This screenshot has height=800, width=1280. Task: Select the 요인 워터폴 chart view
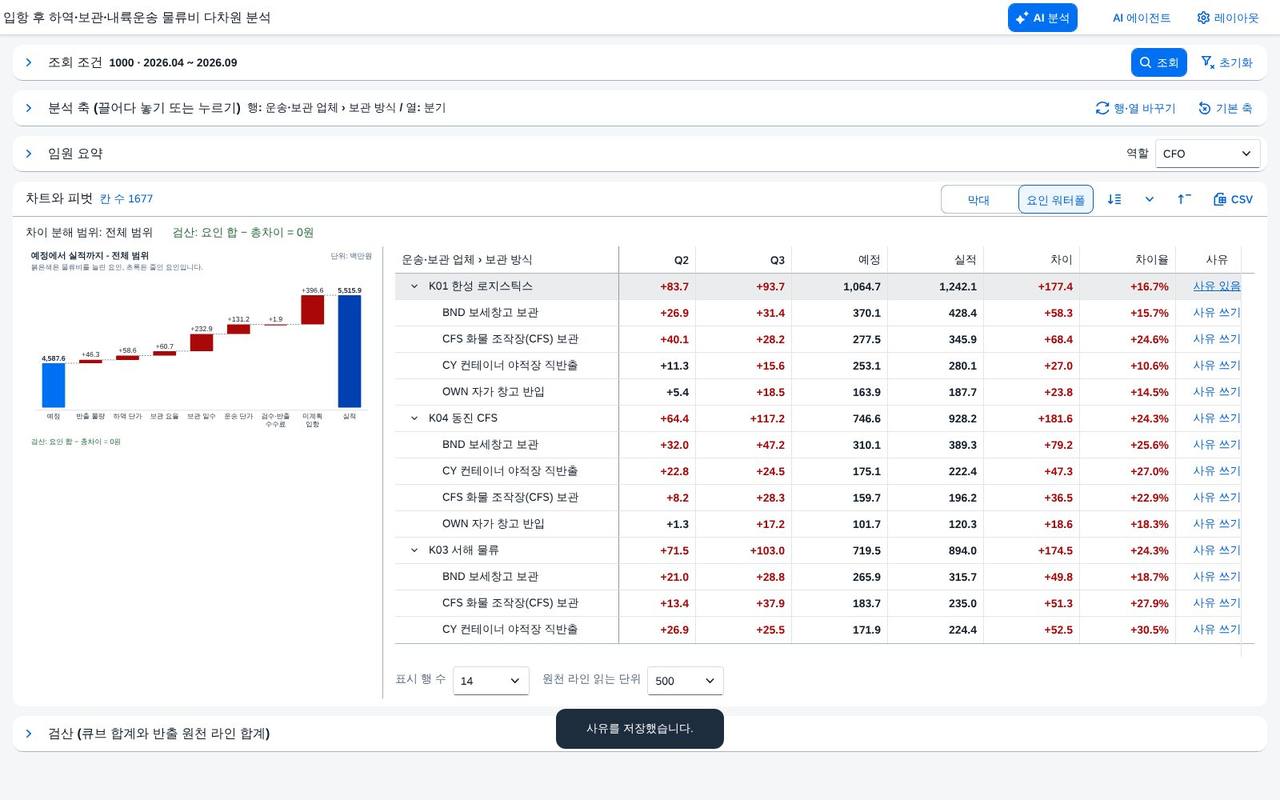(x=1056, y=200)
